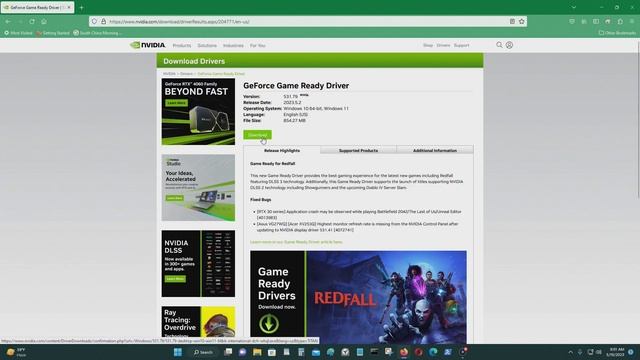Screen dimensions: 640x360
Task: Expand the Products navigation menu
Action: [x=182, y=45]
